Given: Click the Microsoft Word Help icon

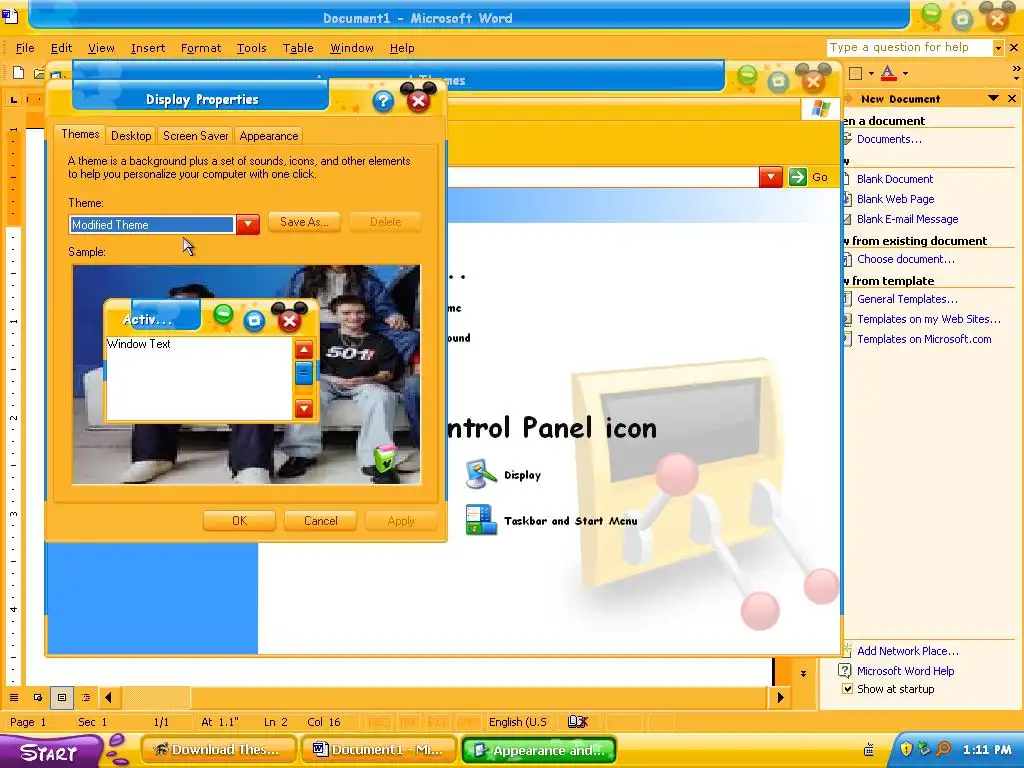Looking at the screenshot, I should pos(844,671).
